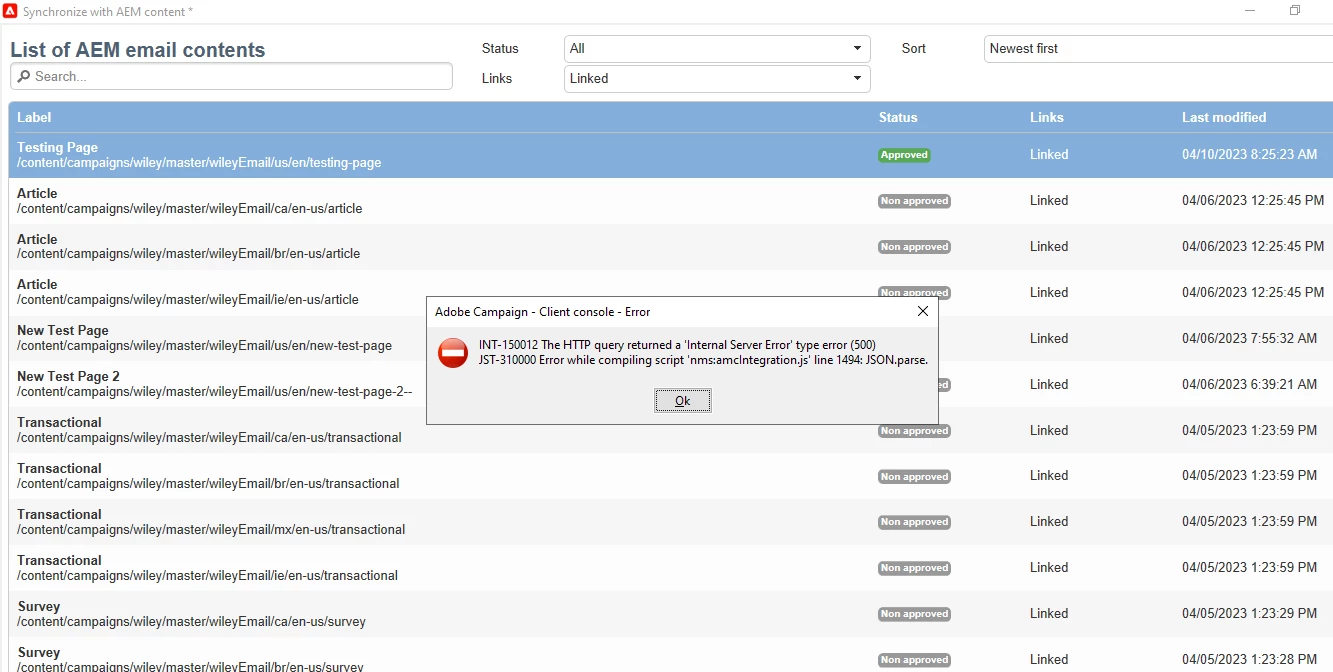
Task: Select Transactional row for ca/en-us
Action: pyautogui.click(x=671, y=430)
